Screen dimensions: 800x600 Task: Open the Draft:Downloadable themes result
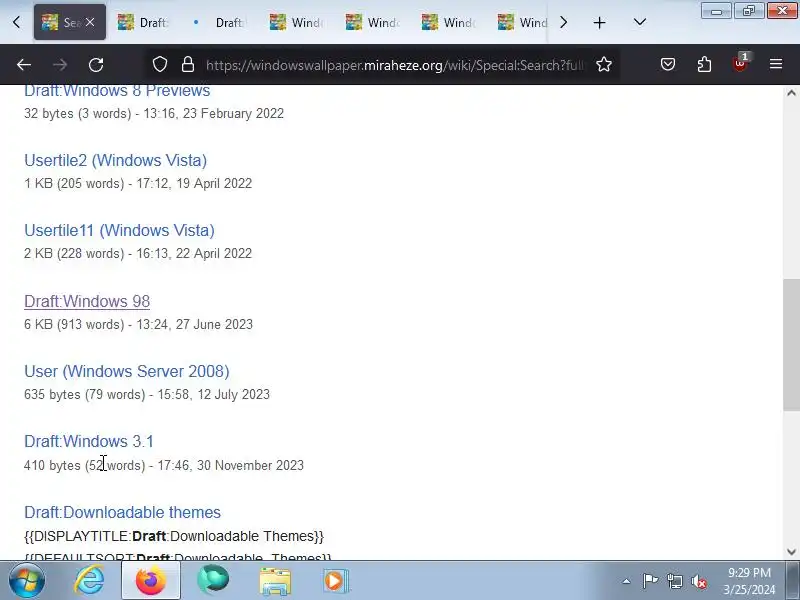[122, 512]
